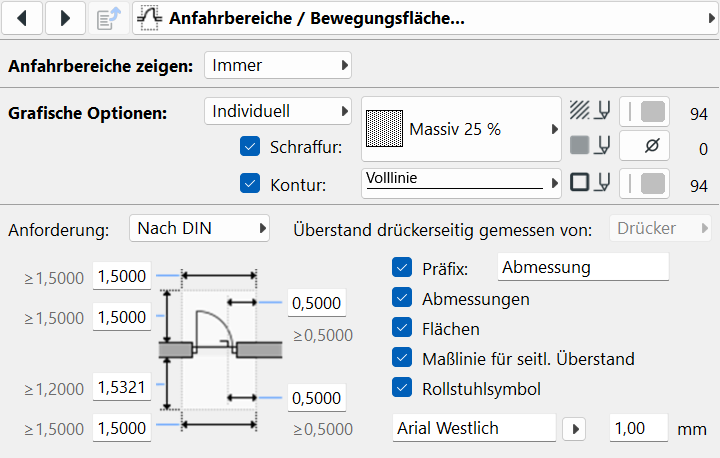Expand the Anforderung Nach DIN dropdown

[199, 228]
